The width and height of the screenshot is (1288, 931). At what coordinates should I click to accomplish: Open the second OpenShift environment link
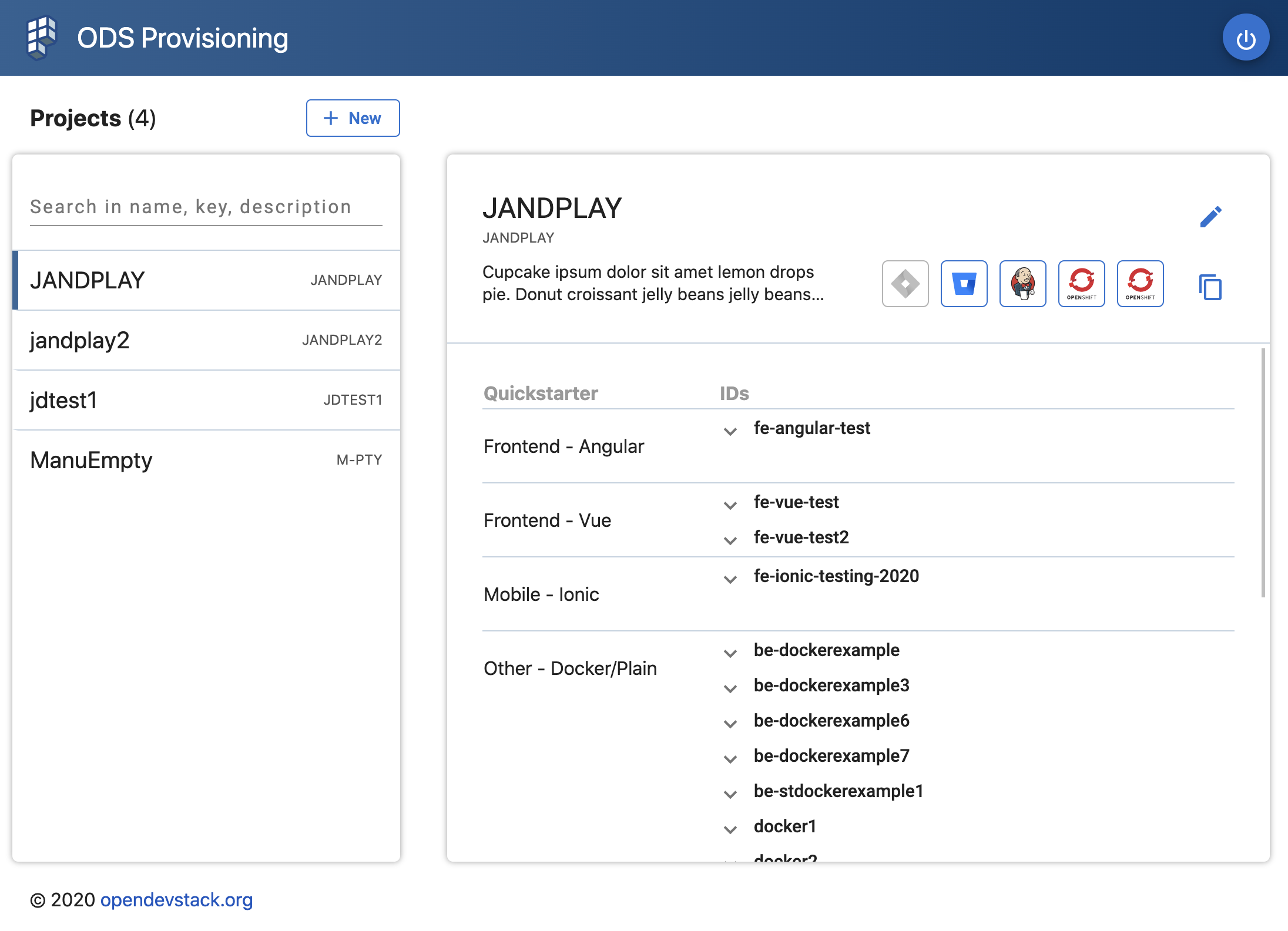pyautogui.click(x=1140, y=284)
